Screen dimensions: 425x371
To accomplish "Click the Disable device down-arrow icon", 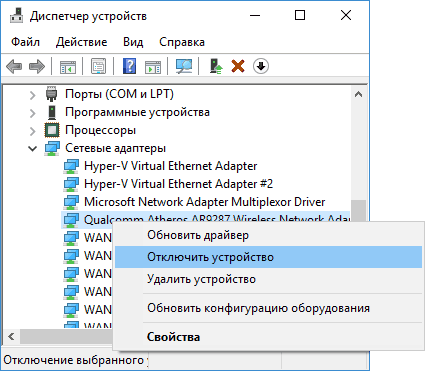I will coord(261,66).
